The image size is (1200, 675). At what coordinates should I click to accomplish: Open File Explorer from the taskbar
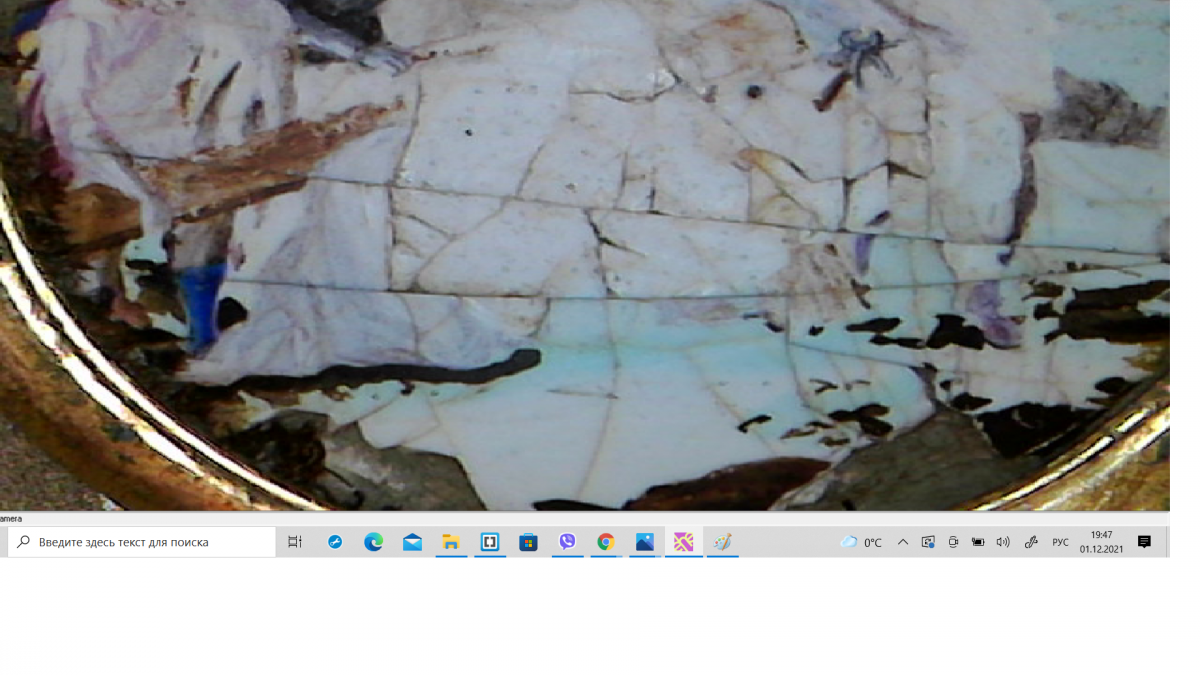pos(451,542)
